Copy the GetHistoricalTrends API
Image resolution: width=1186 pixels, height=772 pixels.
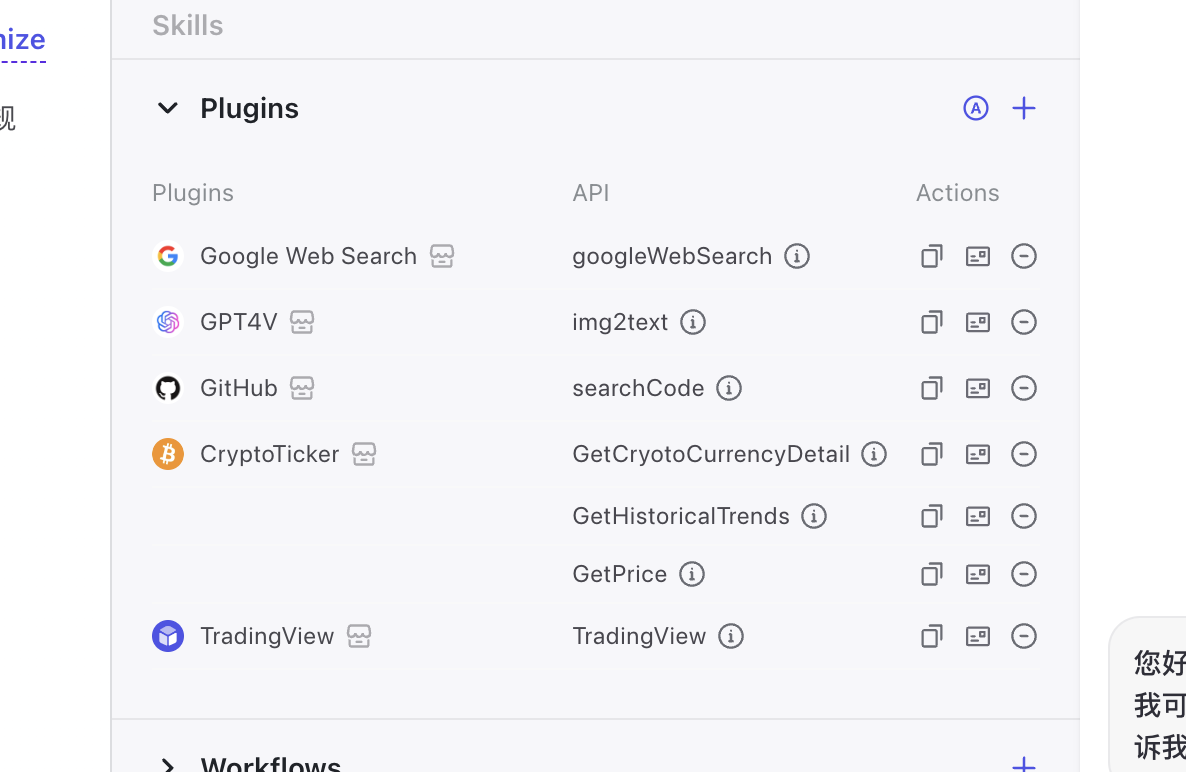point(931,516)
